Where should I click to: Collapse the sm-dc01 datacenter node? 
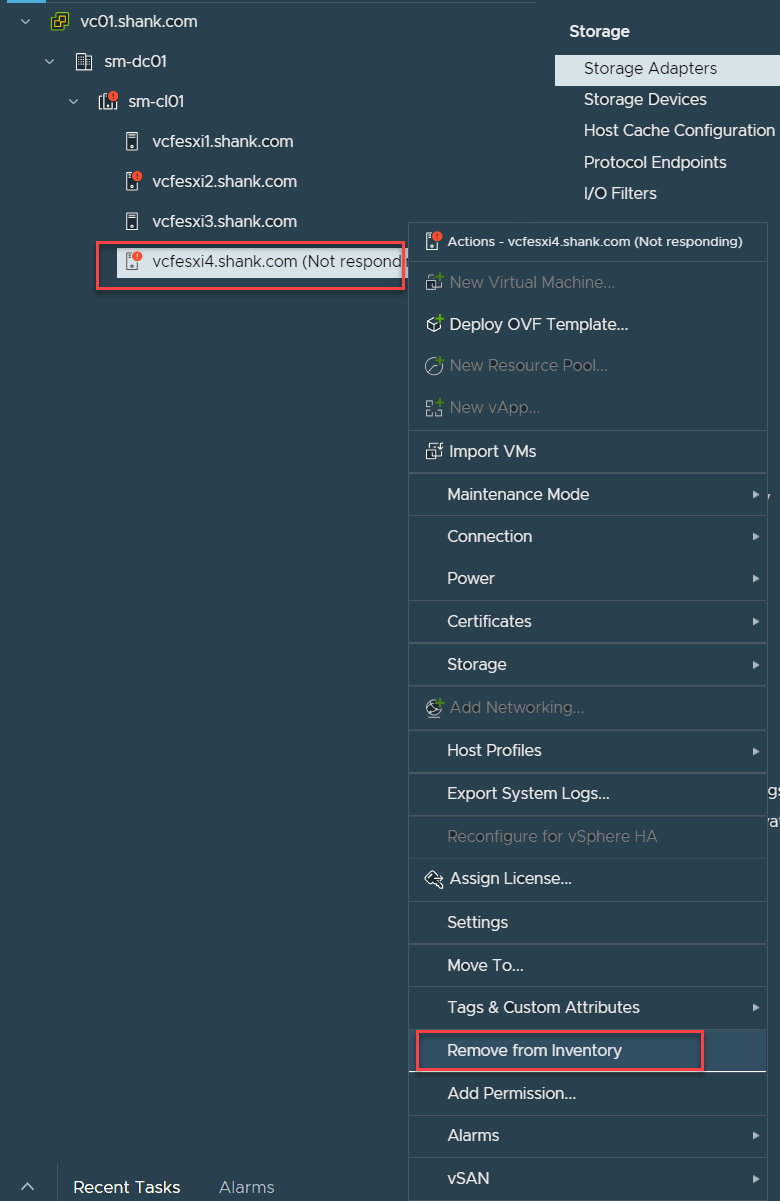pos(50,61)
